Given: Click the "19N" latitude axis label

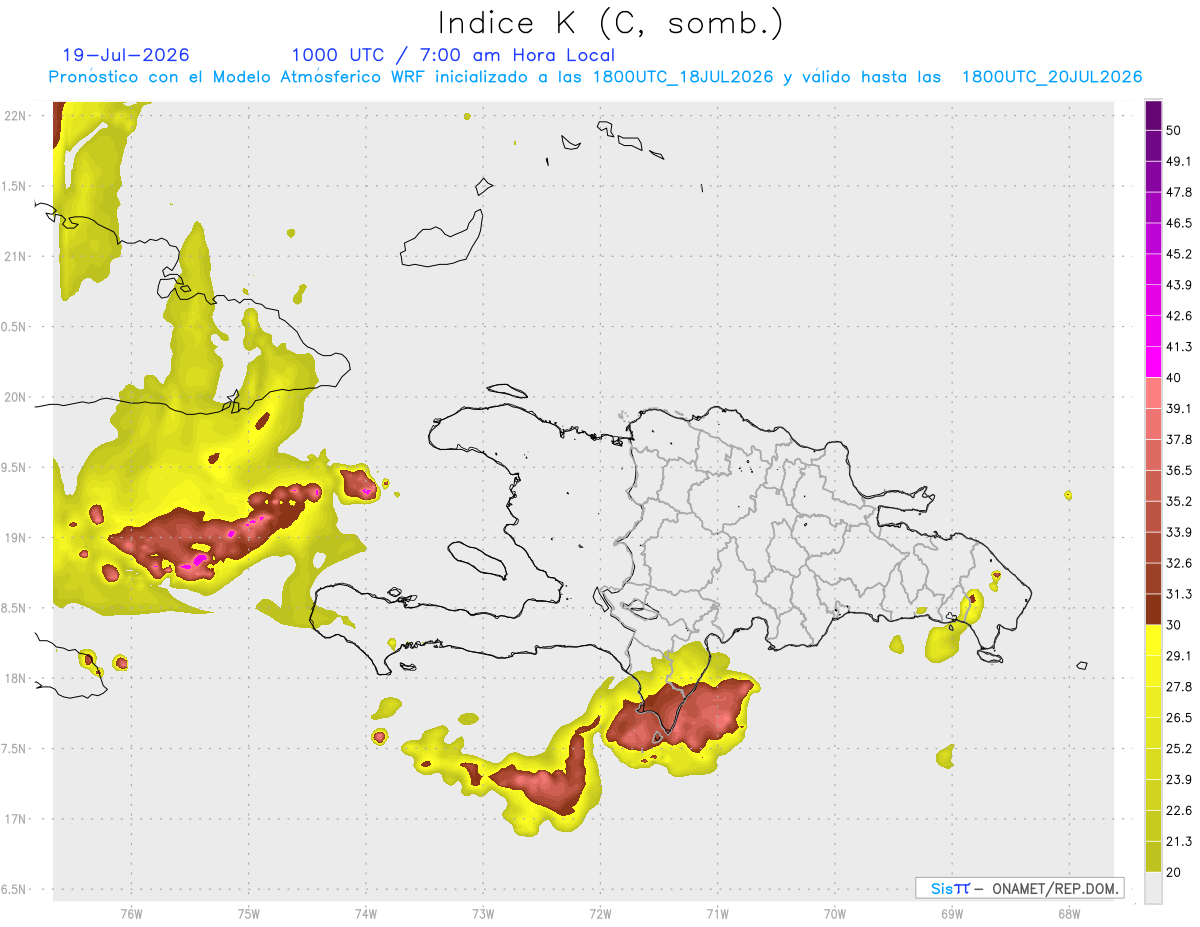Looking at the screenshot, I should click(x=15, y=537).
